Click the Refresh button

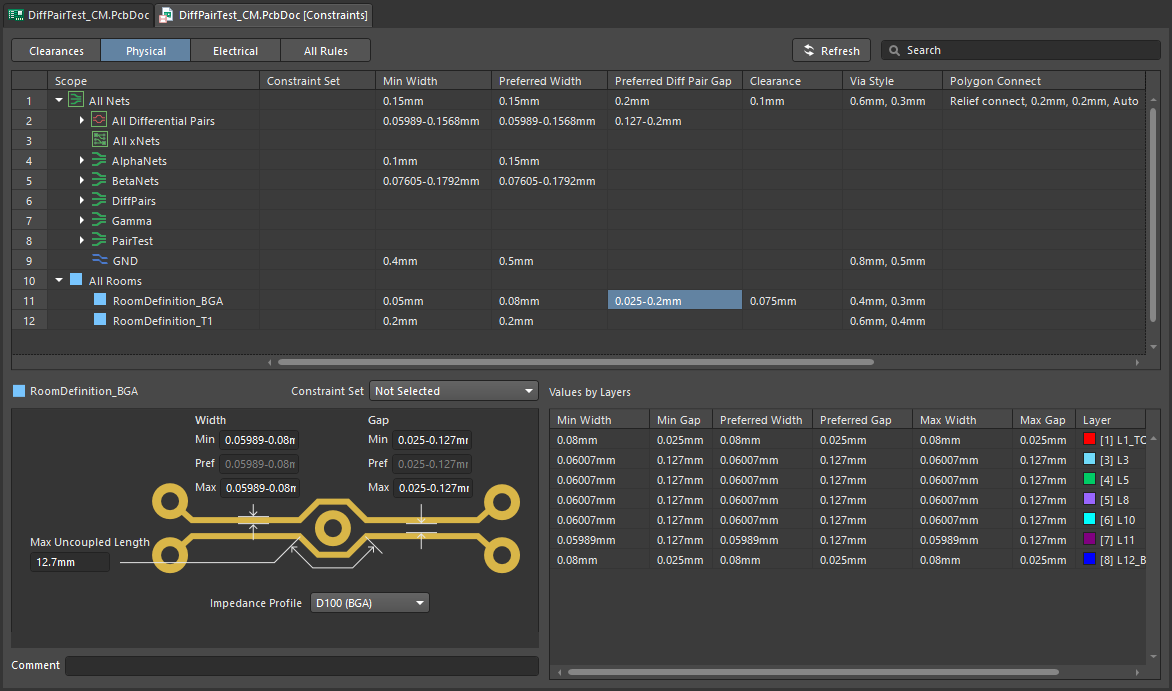(831, 50)
